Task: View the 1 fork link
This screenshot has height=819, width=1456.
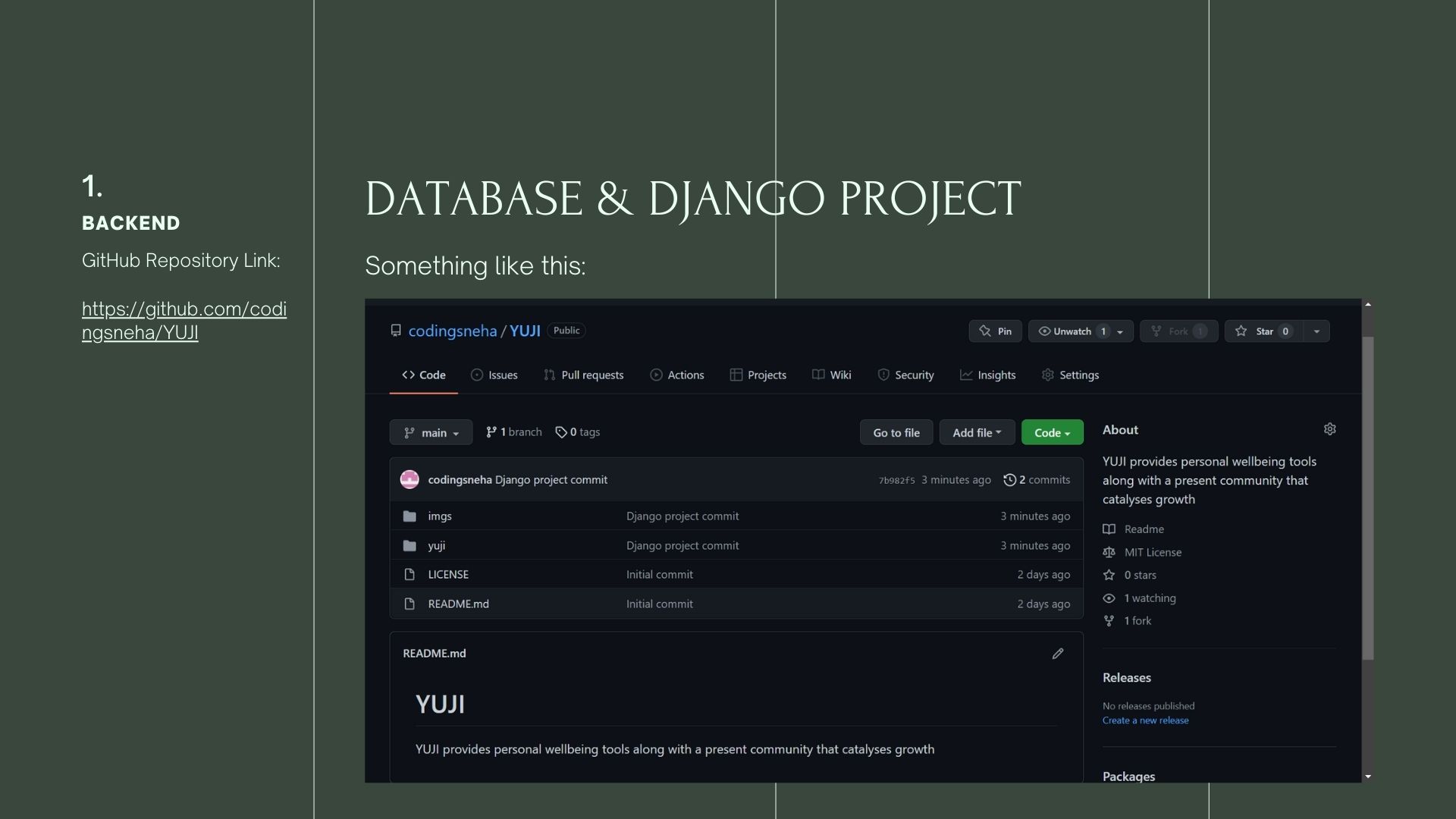Action: (x=1128, y=621)
